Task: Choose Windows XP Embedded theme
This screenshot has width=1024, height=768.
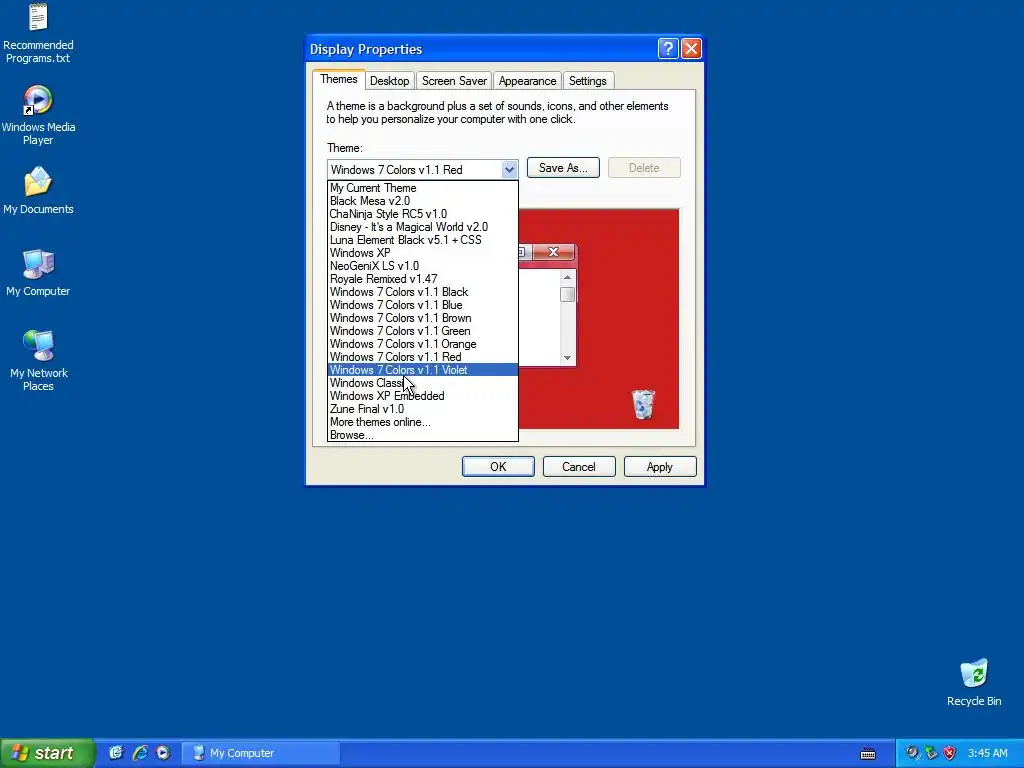Action: click(423, 396)
